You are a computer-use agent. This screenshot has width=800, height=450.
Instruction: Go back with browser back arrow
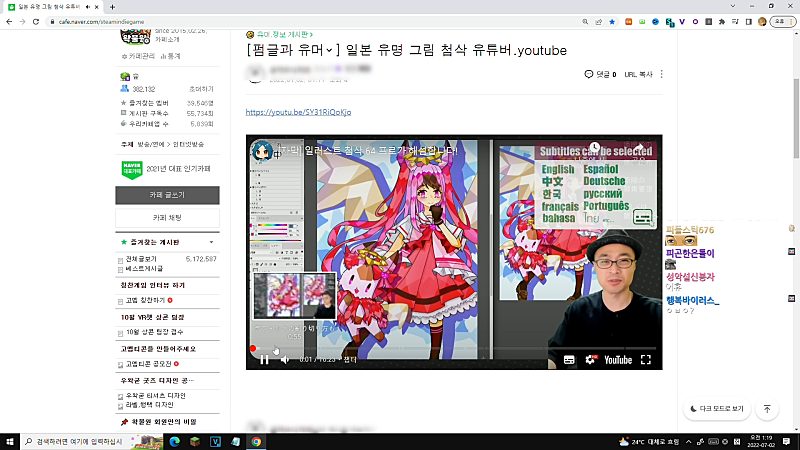(9, 22)
